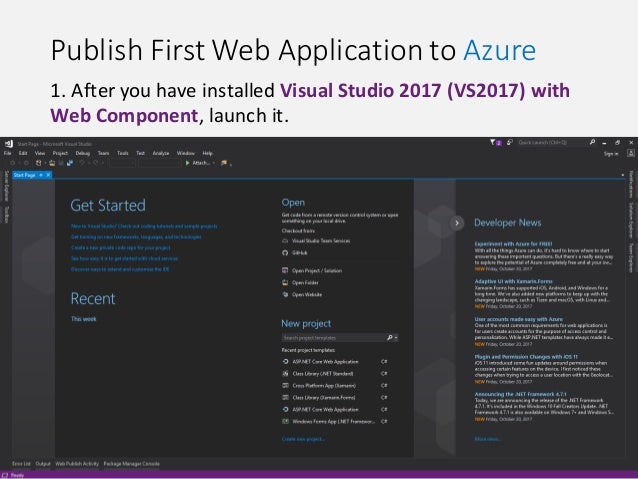The width and height of the screenshot is (638, 479).
Task: Open the Tools menu
Action: pyautogui.click(x=122, y=153)
